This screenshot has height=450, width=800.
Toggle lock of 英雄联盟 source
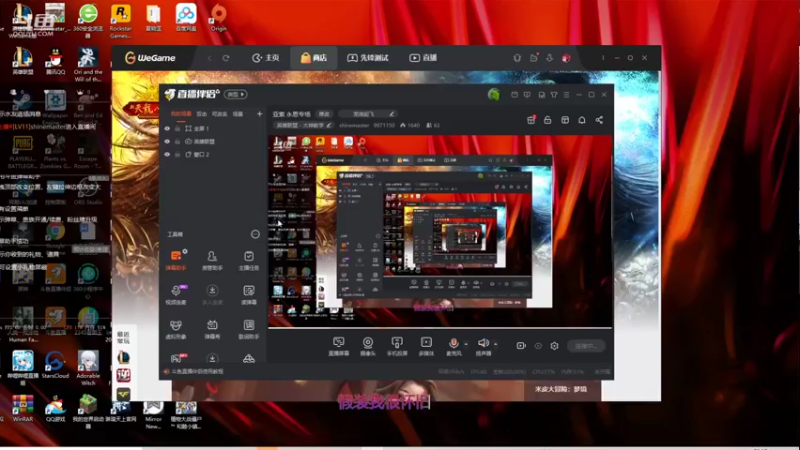point(178,141)
